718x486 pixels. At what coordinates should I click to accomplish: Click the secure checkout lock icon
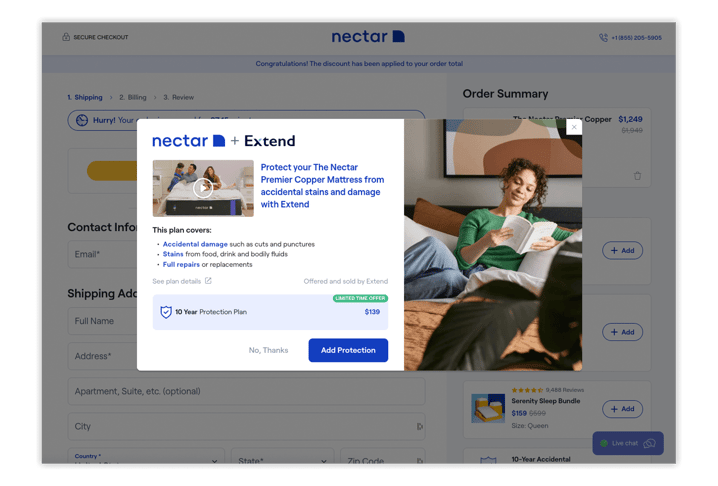coord(66,37)
